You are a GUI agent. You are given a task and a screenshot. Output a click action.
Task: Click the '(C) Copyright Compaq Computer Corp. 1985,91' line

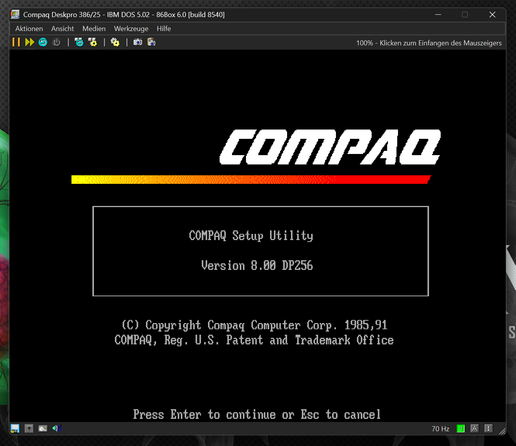click(x=254, y=325)
